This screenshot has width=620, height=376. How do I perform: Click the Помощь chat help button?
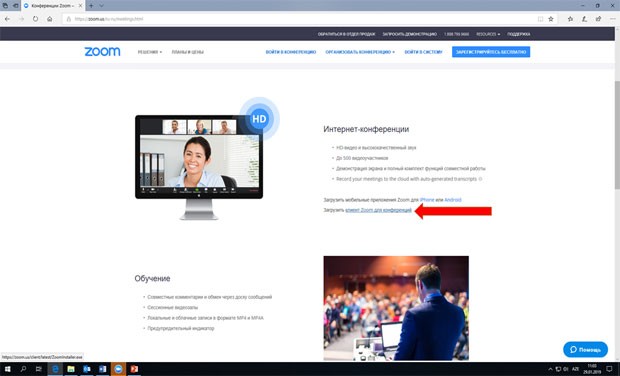(585, 350)
